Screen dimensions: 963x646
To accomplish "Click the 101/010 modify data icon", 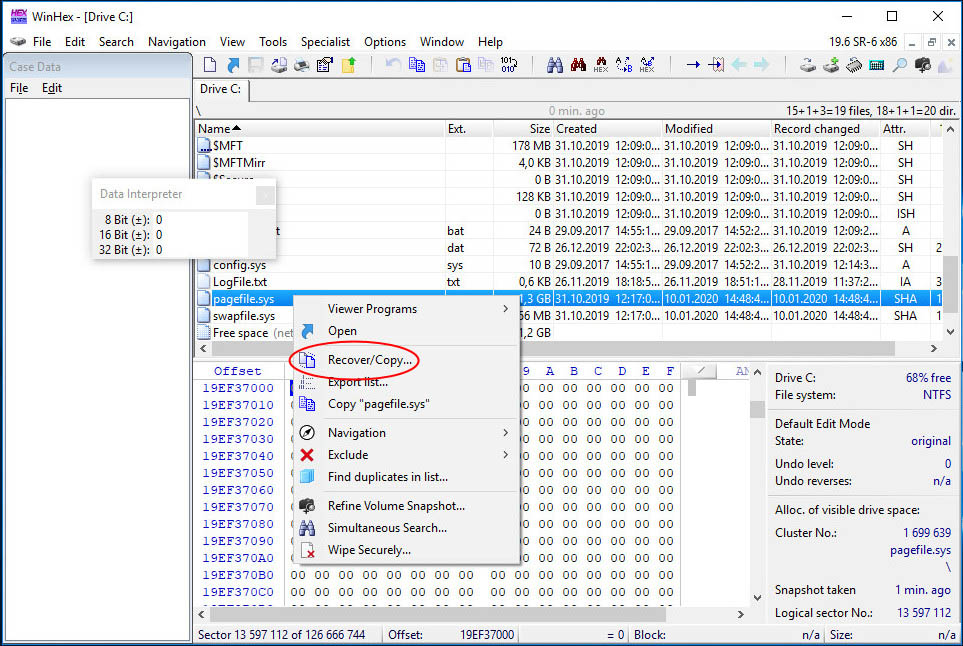I will pos(509,64).
